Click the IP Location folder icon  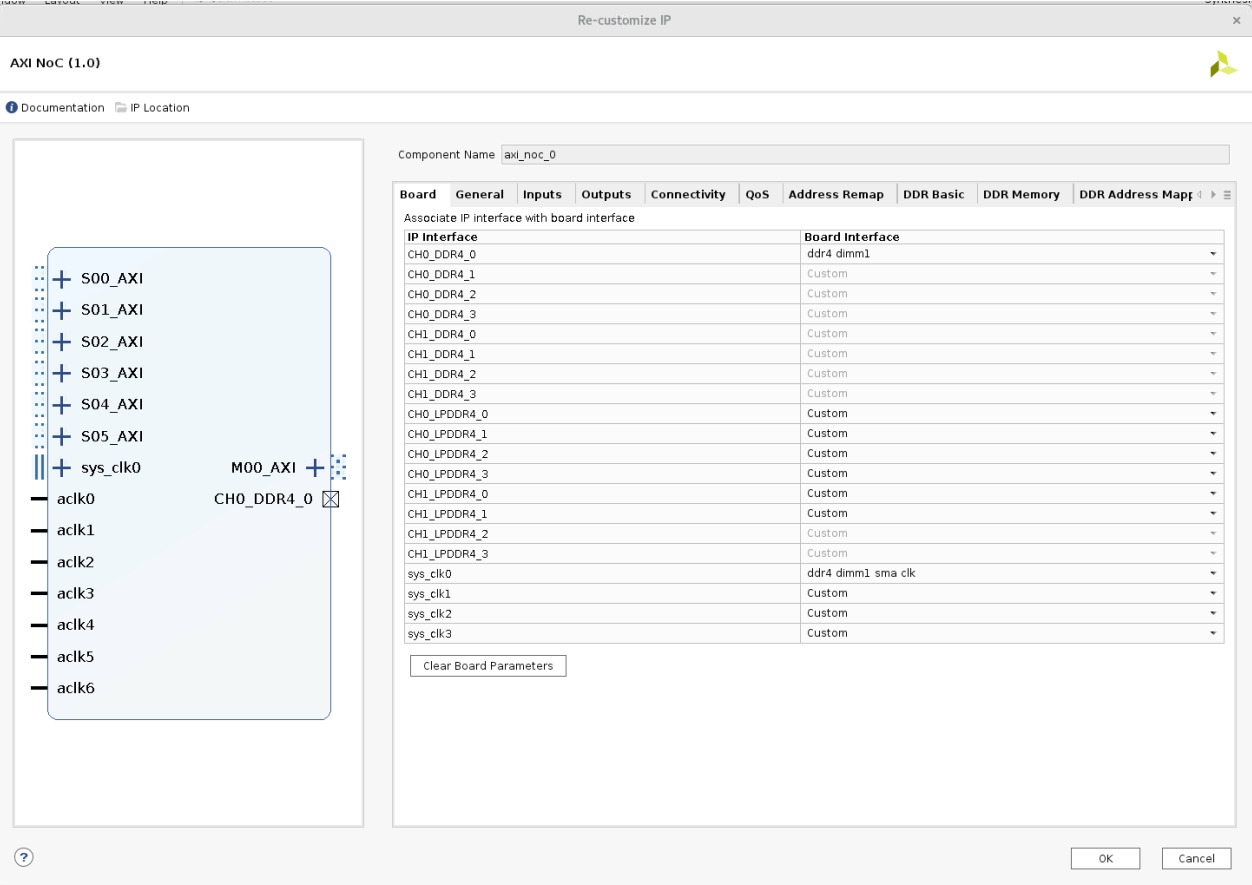(121, 108)
